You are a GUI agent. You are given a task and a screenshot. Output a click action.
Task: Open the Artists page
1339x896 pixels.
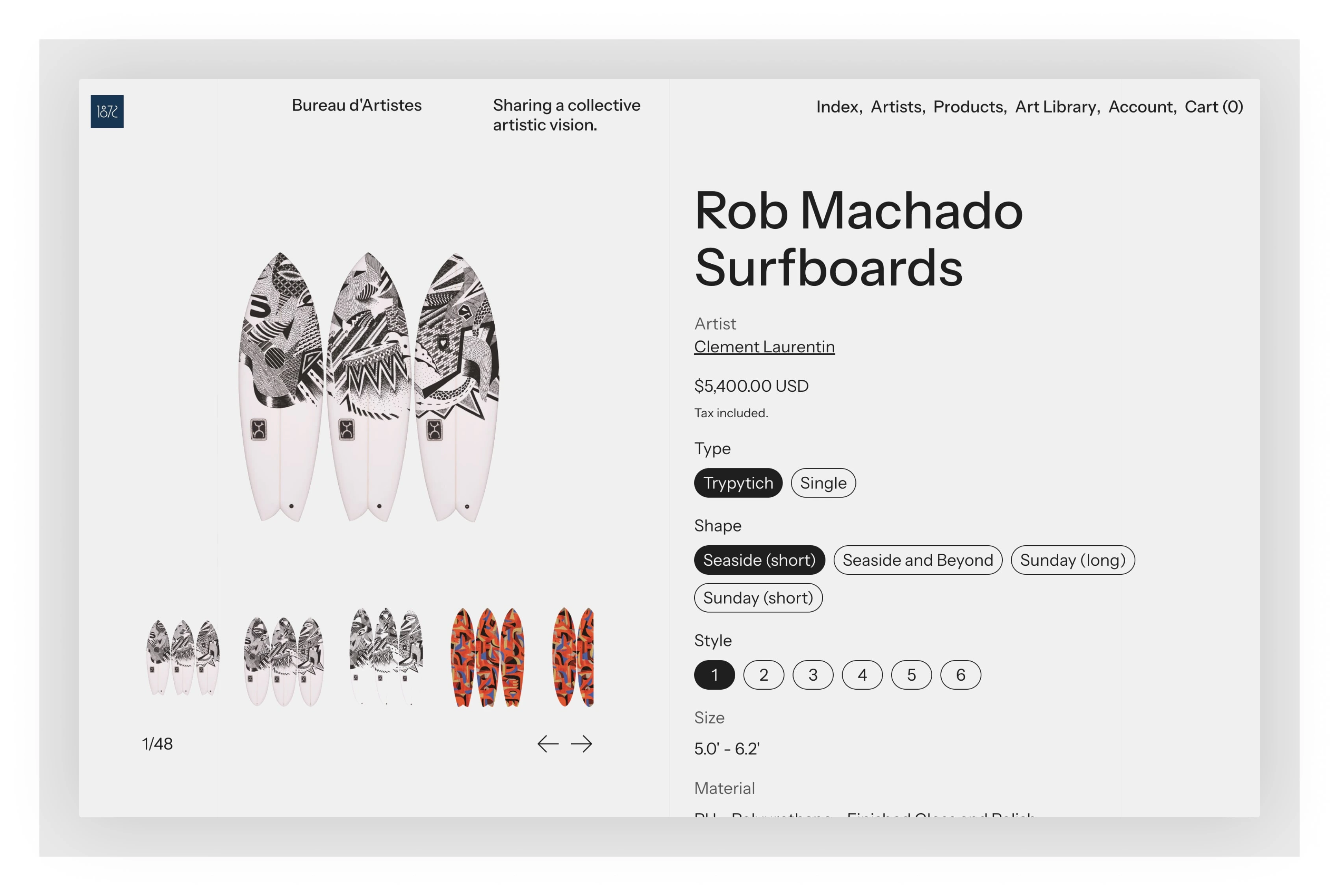click(x=897, y=107)
